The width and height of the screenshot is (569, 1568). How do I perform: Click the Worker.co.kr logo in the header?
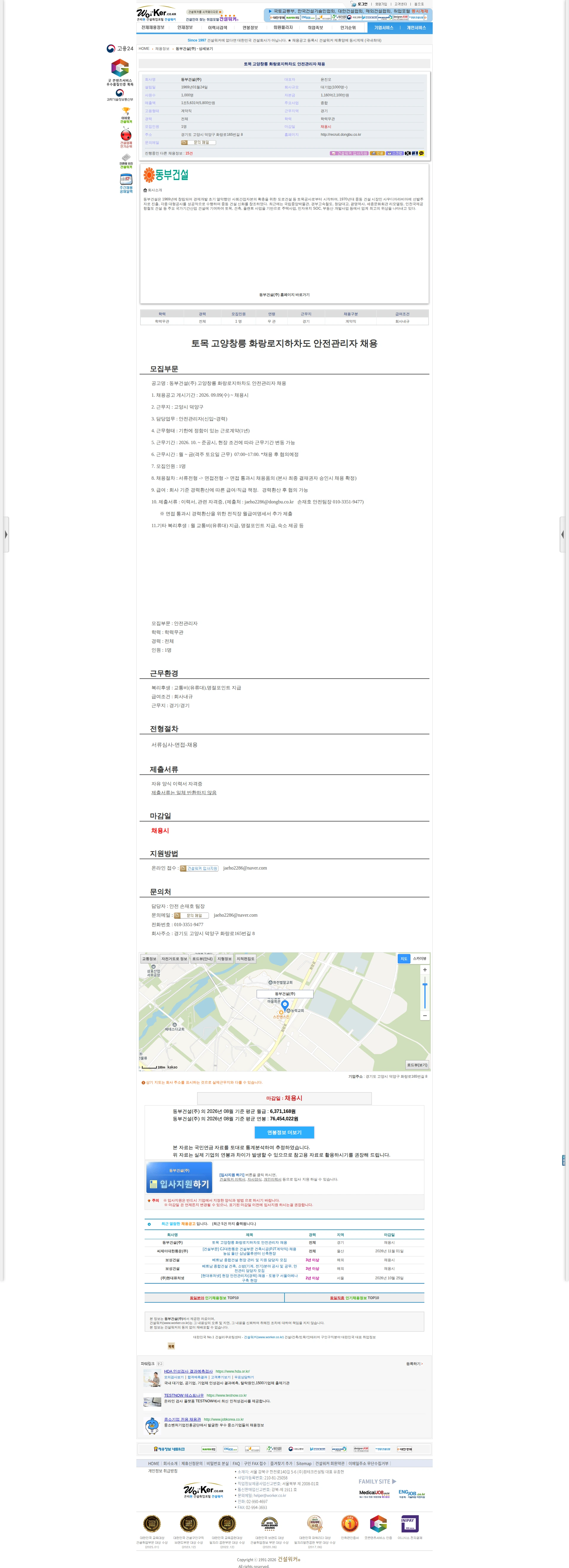(x=156, y=13)
